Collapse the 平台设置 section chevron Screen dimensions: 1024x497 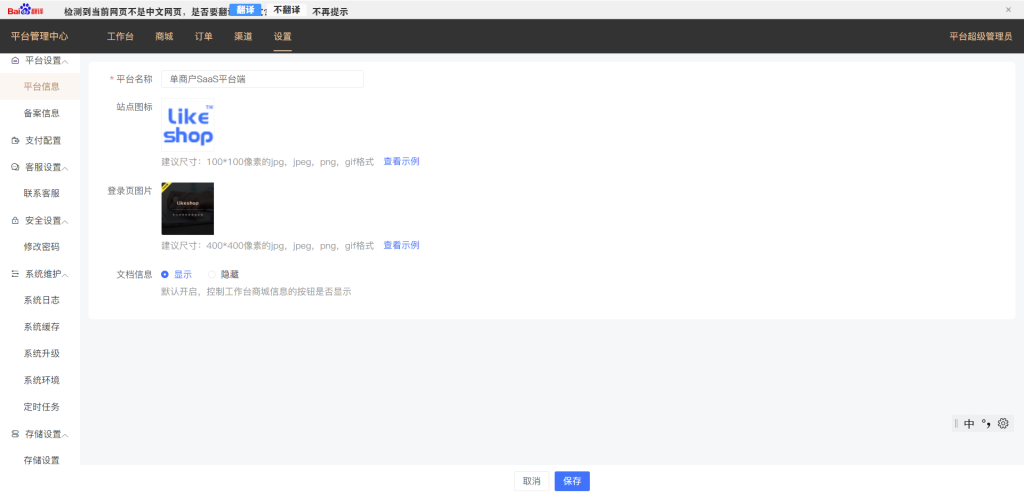(x=66, y=61)
